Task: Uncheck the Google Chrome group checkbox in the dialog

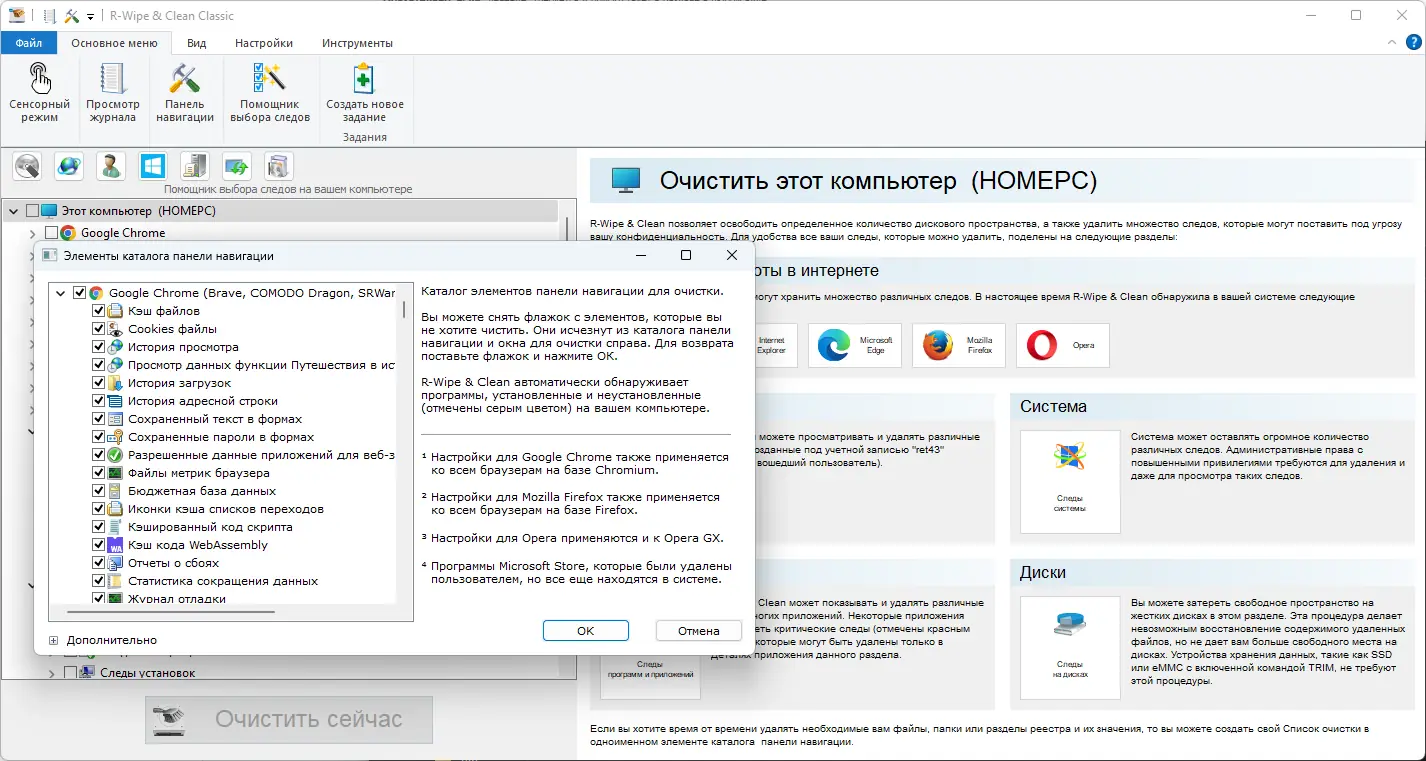Action: pyautogui.click(x=80, y=293)
